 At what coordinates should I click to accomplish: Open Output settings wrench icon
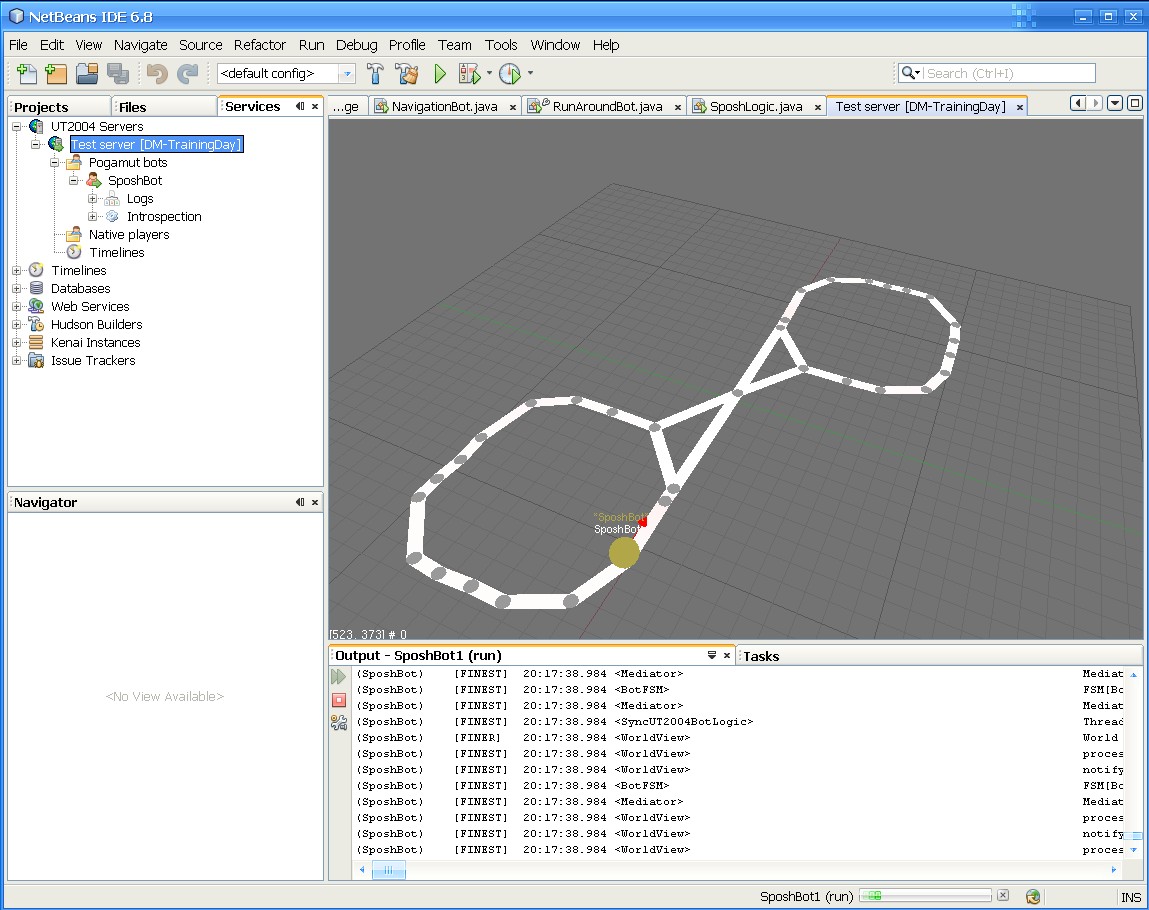point(339,723)
